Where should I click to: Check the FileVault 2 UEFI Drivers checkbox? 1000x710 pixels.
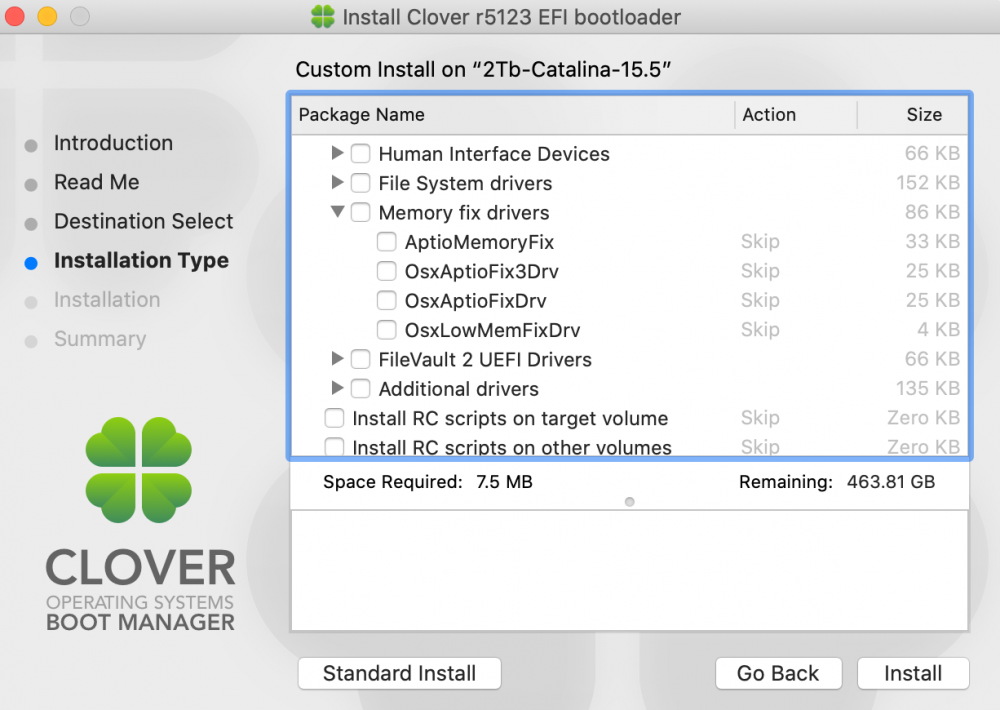pos(360,359)
